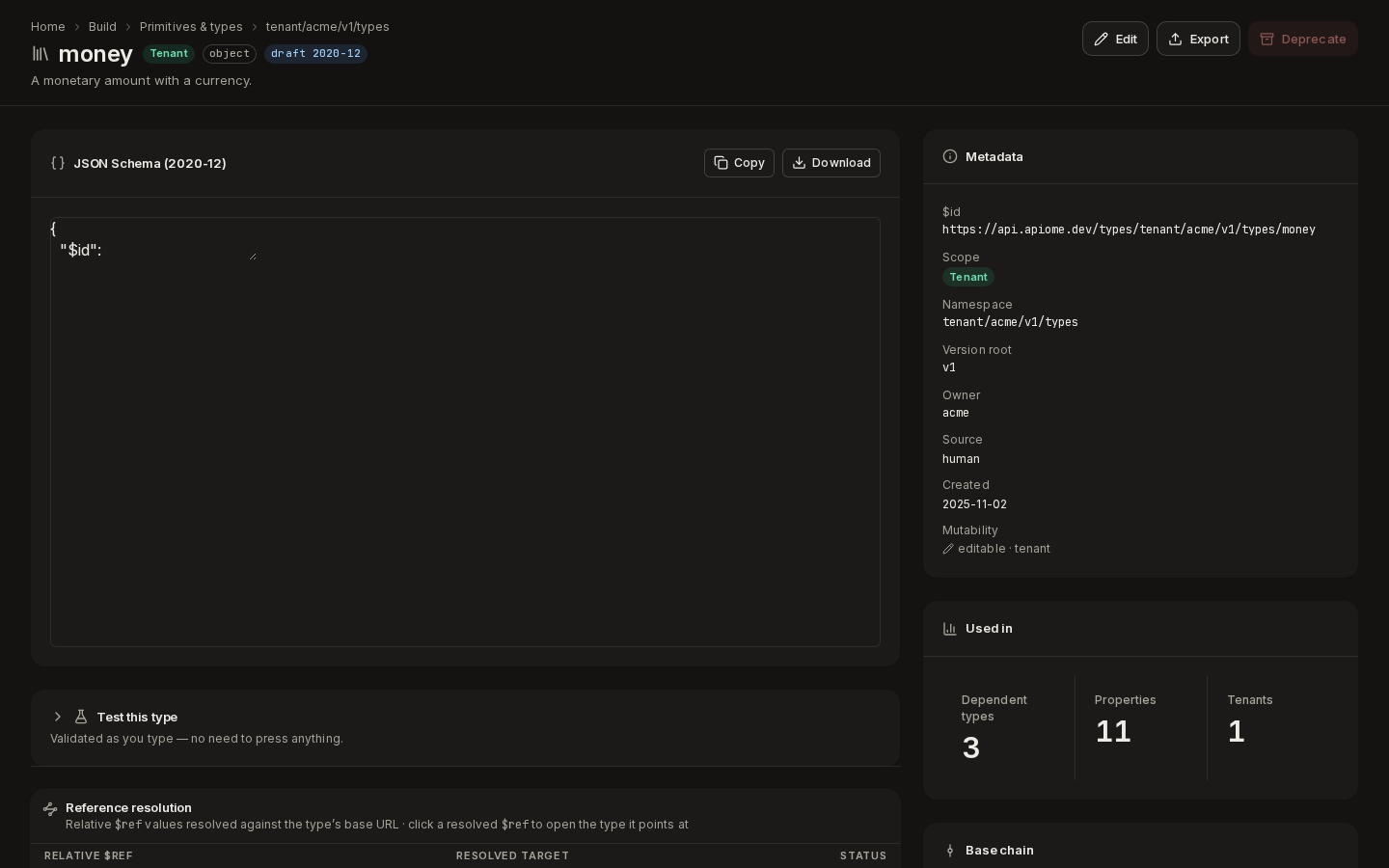Open the Edit button

pyautogui.click(x=1115, y=39)
